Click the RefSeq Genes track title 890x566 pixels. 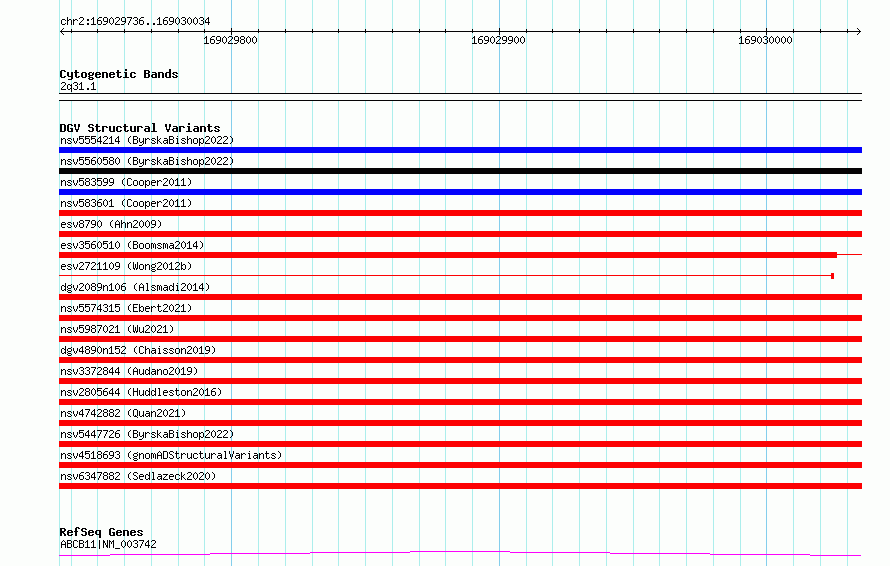coord(101,532)
